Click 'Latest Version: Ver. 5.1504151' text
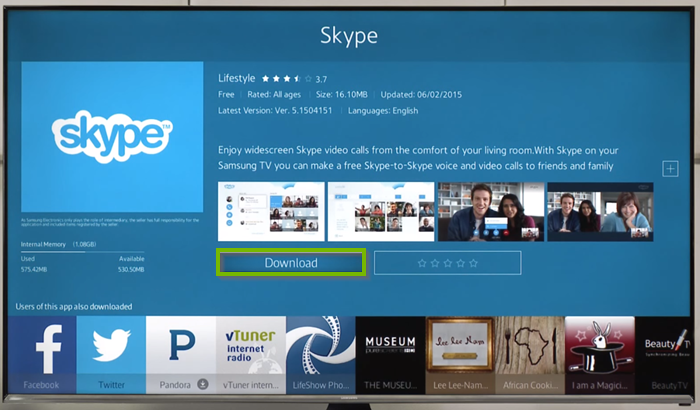This screenshot has height=410, width=700. click(275, 110)
